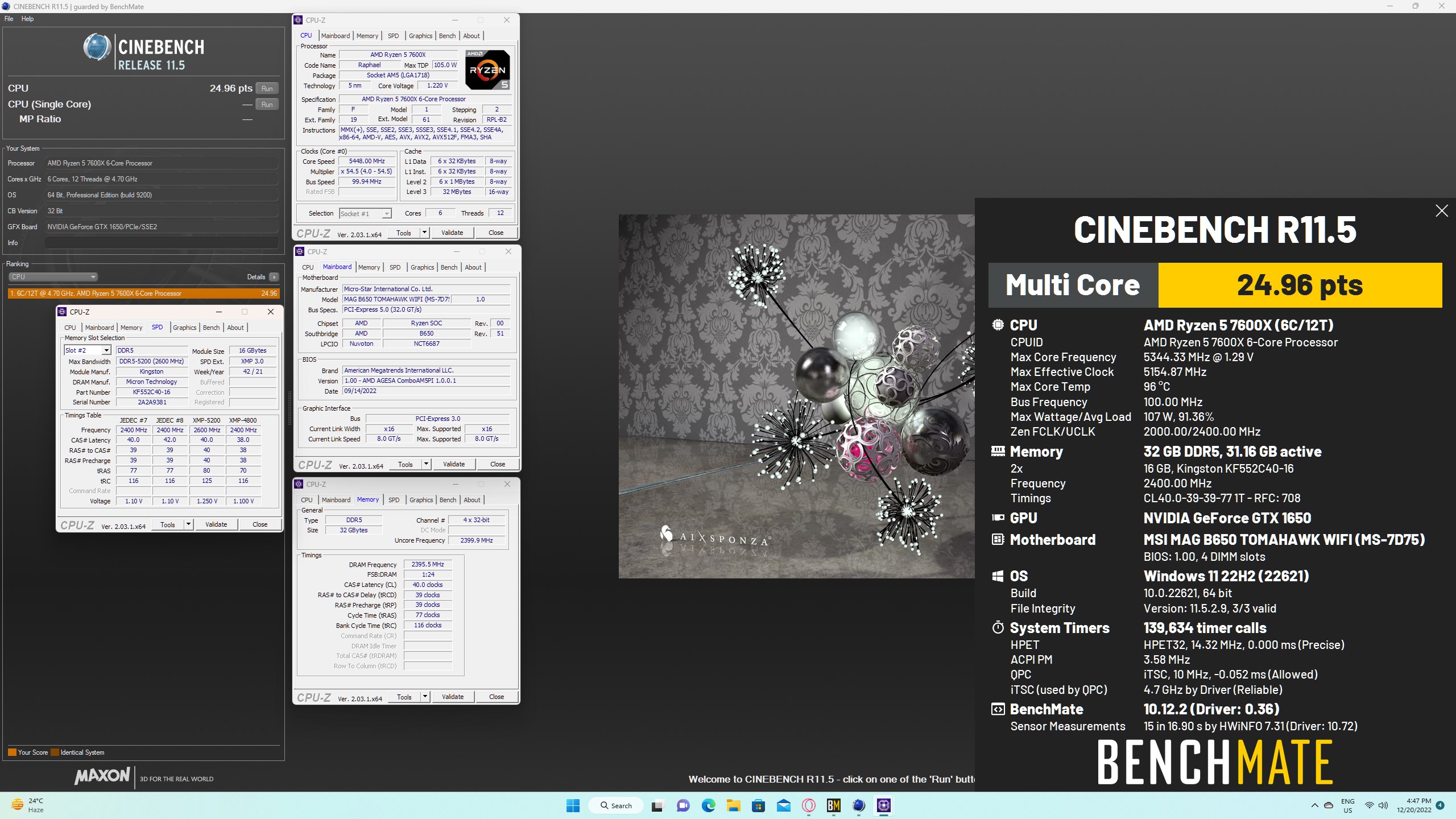Switch to Memory tab in Mainboard CPU-Z window
The image size is (1456, 819).
pyautogui.click(x=369, y=267)
